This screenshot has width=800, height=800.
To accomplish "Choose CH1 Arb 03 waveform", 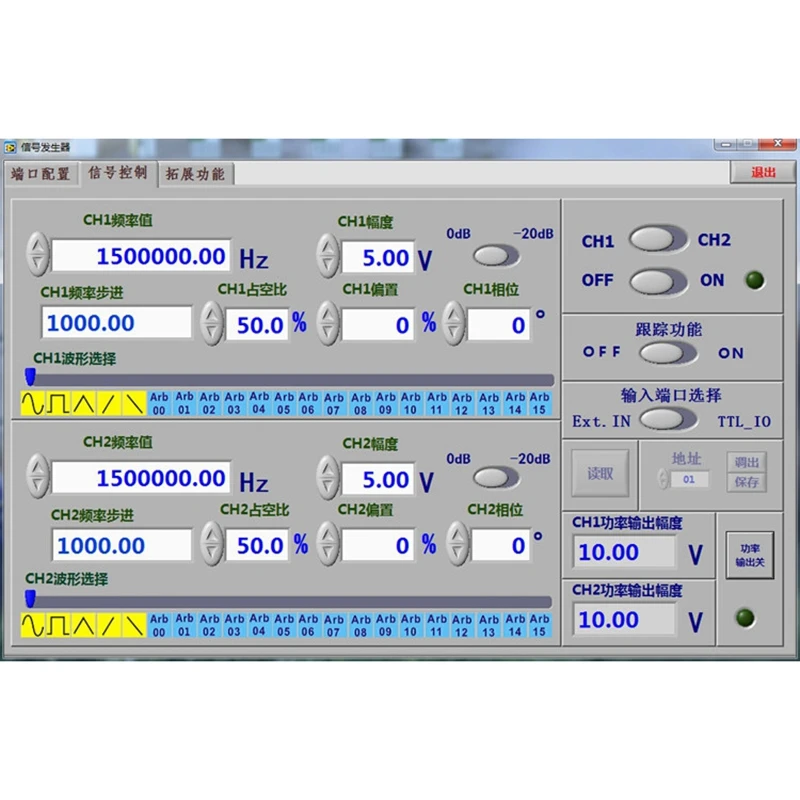I will (x=234, y=404).
